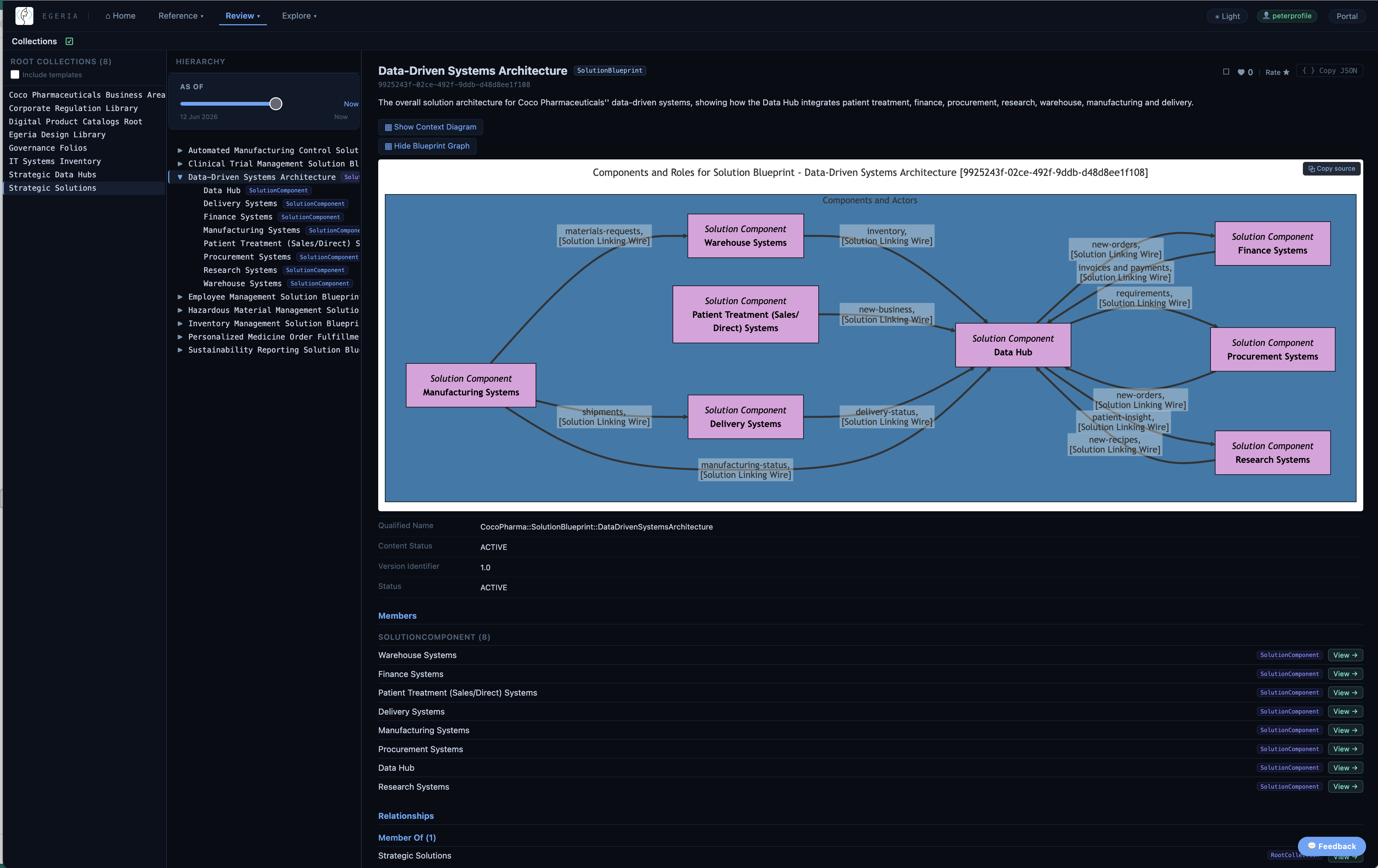View the Data Hub member
1378x868 pixels.
1345,768
